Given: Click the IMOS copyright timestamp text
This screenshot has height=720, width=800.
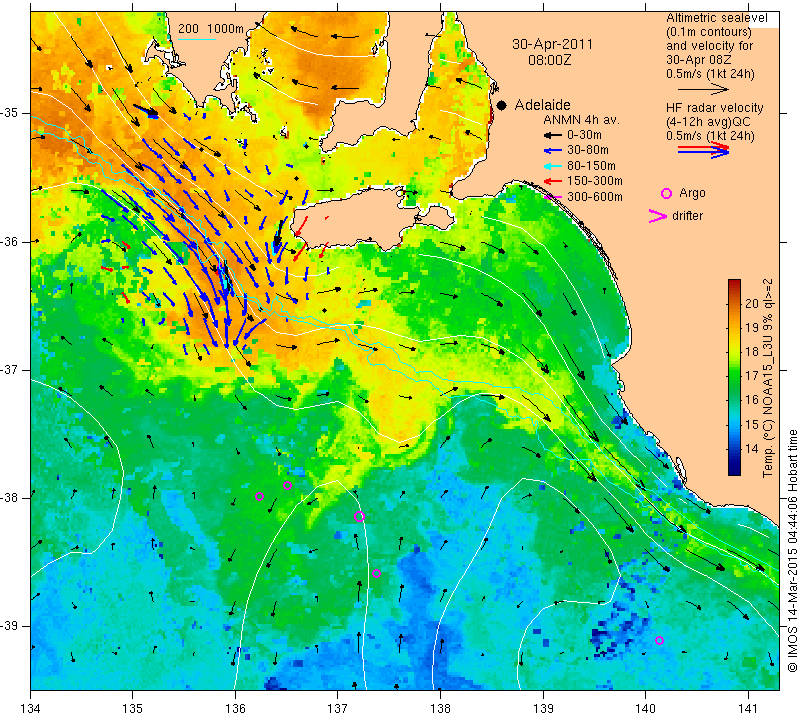Looking at the screenshot, I should tap(792, 551).
